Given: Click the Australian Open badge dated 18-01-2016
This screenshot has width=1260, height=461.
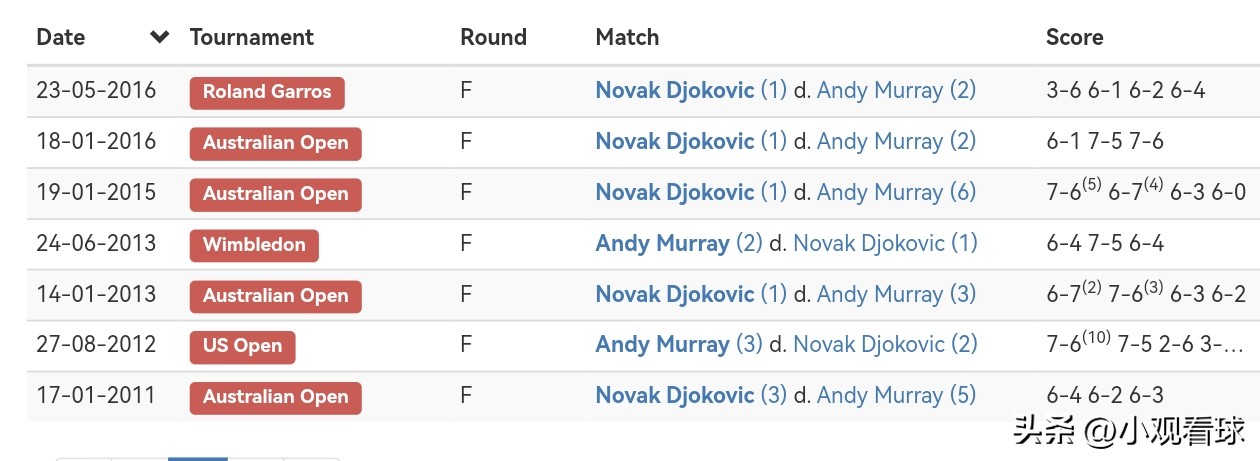Looking at the screenshot, I should pos(275,143).
